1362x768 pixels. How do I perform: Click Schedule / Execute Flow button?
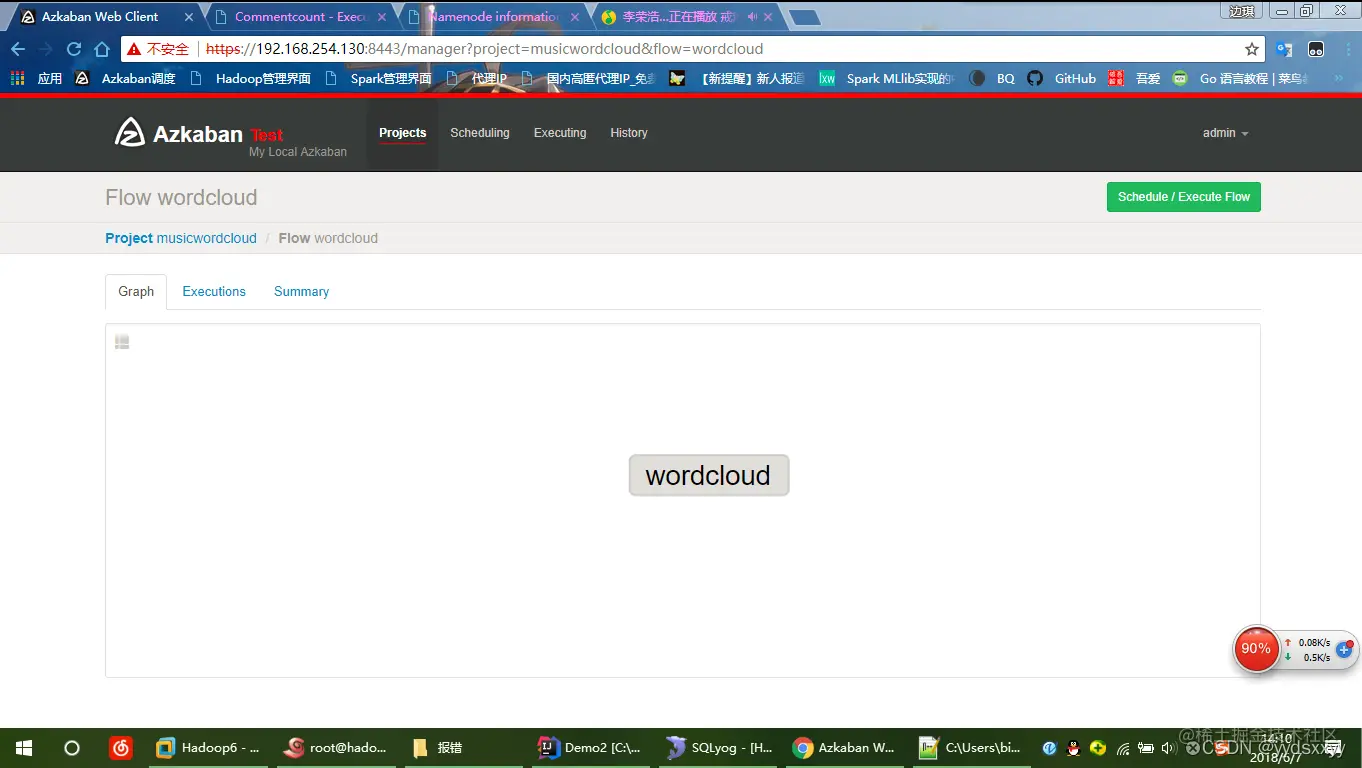pos(1184,197)
